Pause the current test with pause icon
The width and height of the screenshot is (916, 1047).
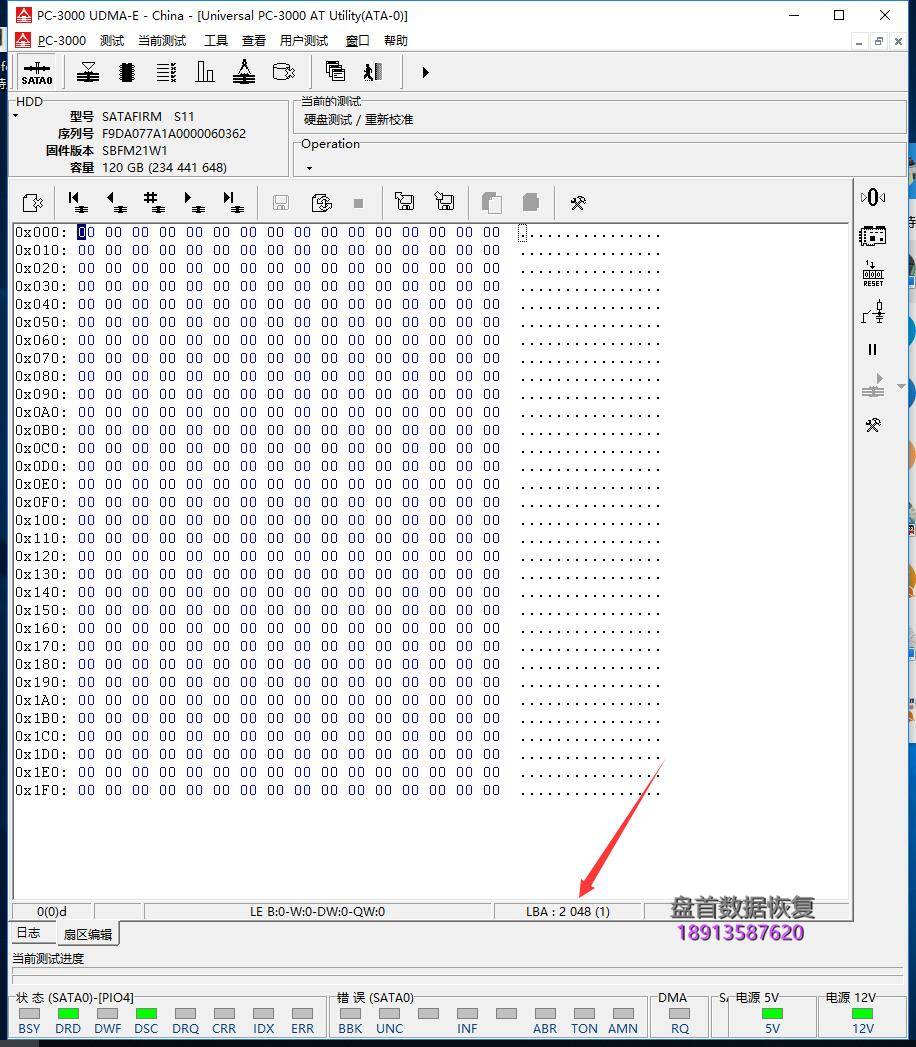[872, 349]
